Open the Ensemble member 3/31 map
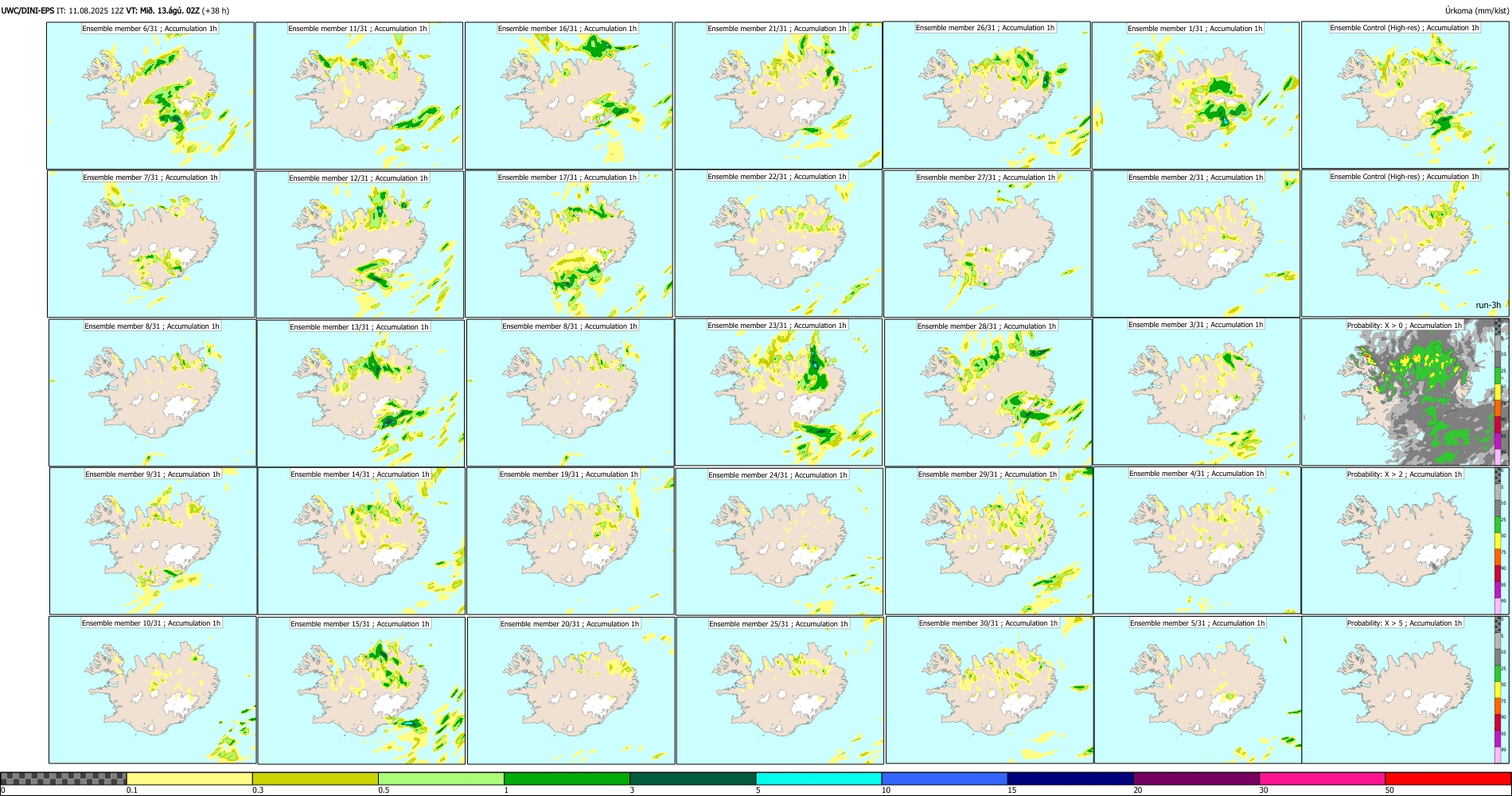 pos(1196,392)
